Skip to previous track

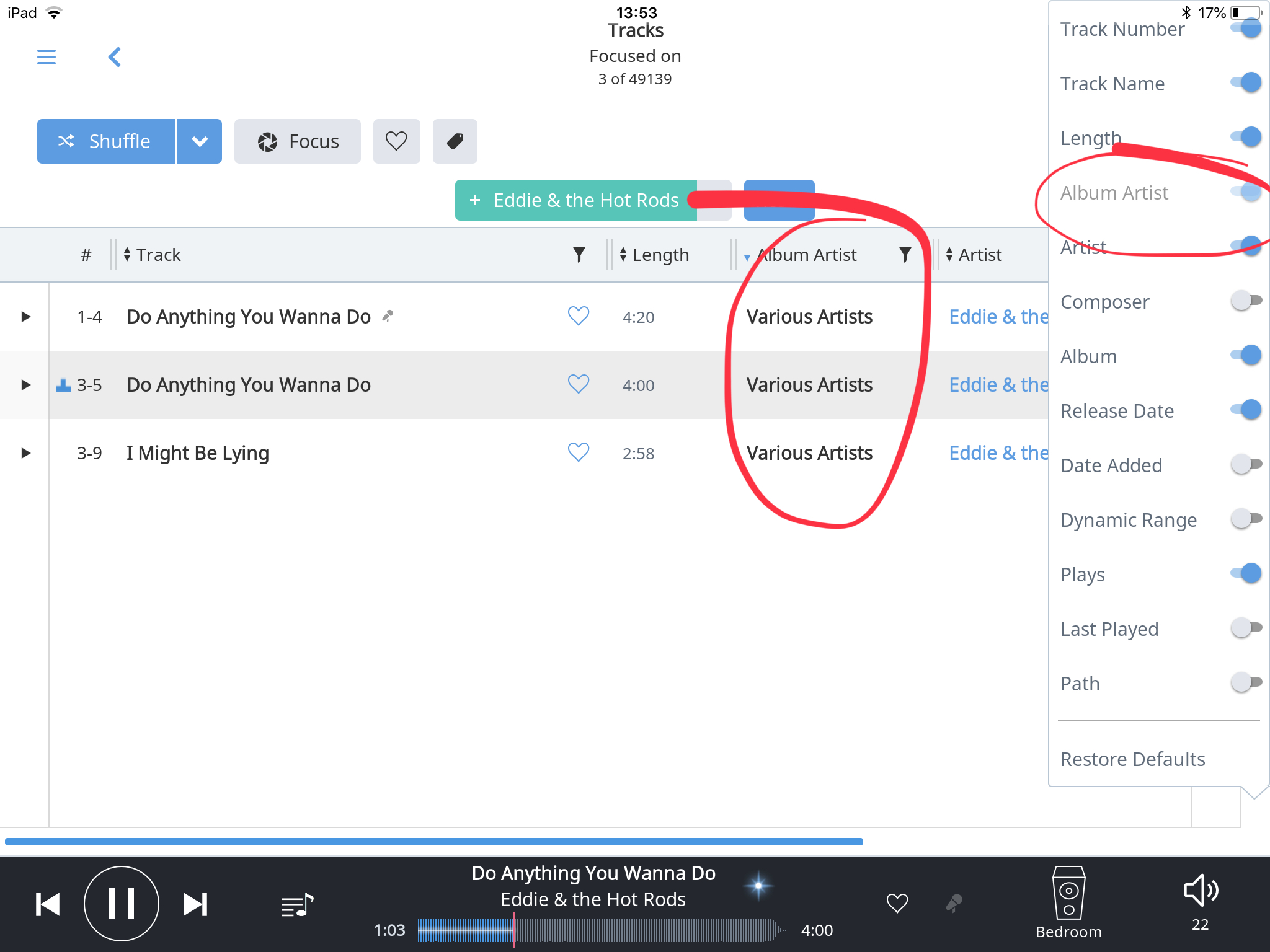tap(48, 904)
